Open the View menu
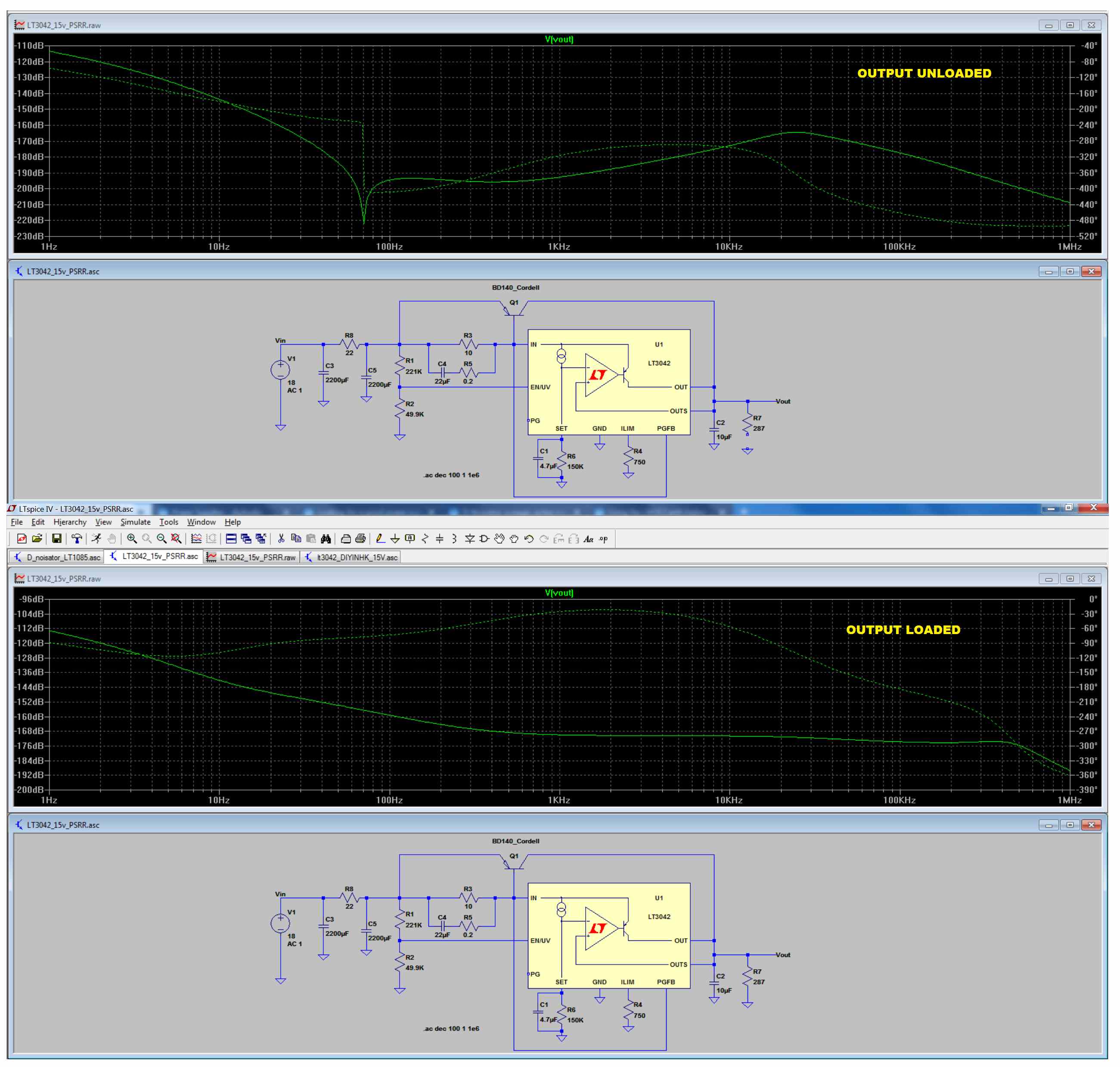1120x1067 pixels. tap(103, 522)
